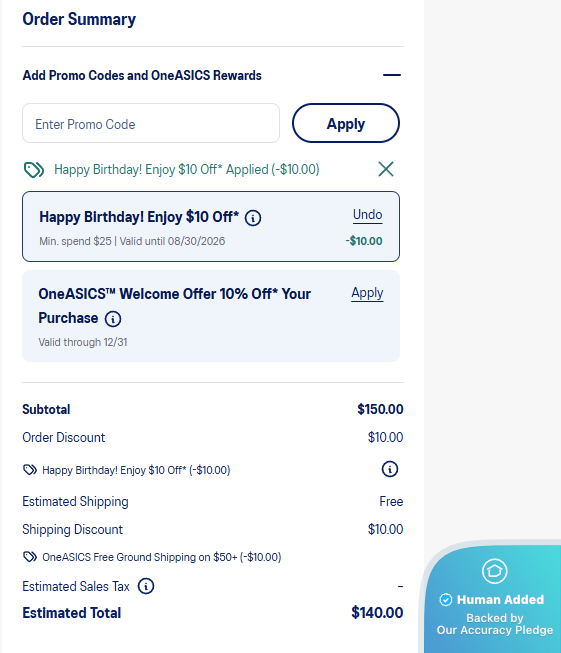Click the promo code Apply button
This screenshot has height=653, width=561.
pyautogui.click(x=346, y=123)
